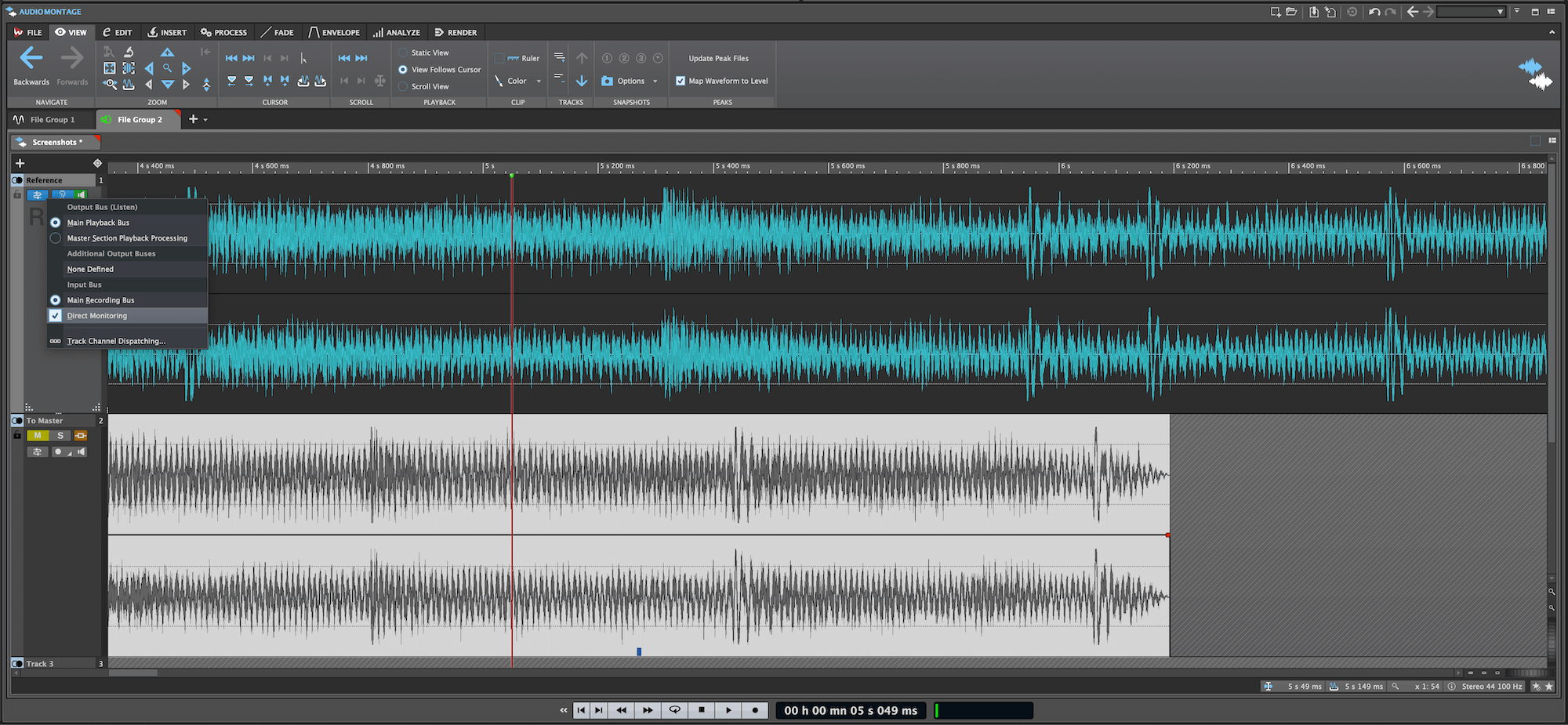Screen dimensions: 1568x725
Task: Select View Follows Cursor option
Action: [x=439, y=70]
